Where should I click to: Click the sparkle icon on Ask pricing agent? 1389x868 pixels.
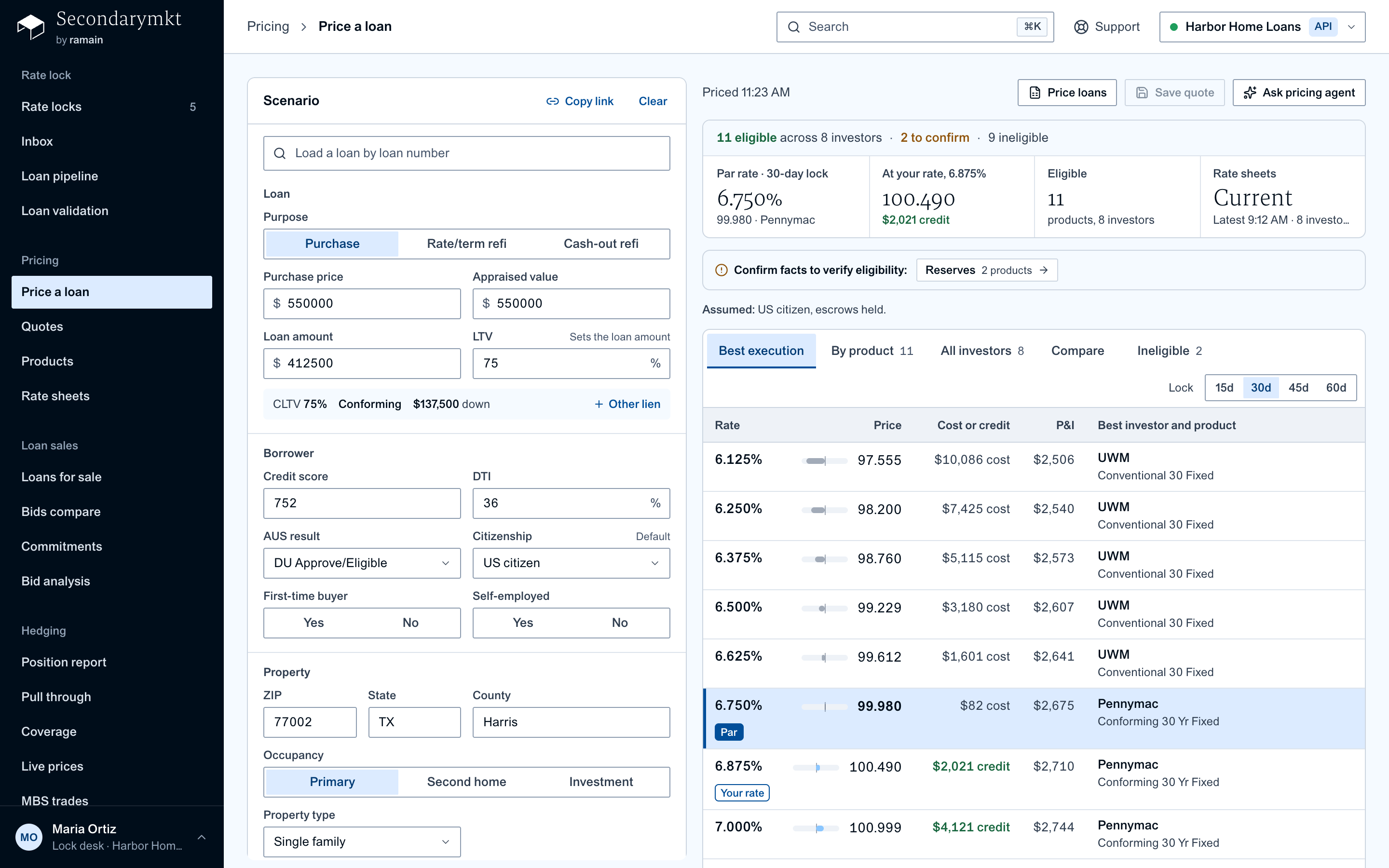point(1250,93)
